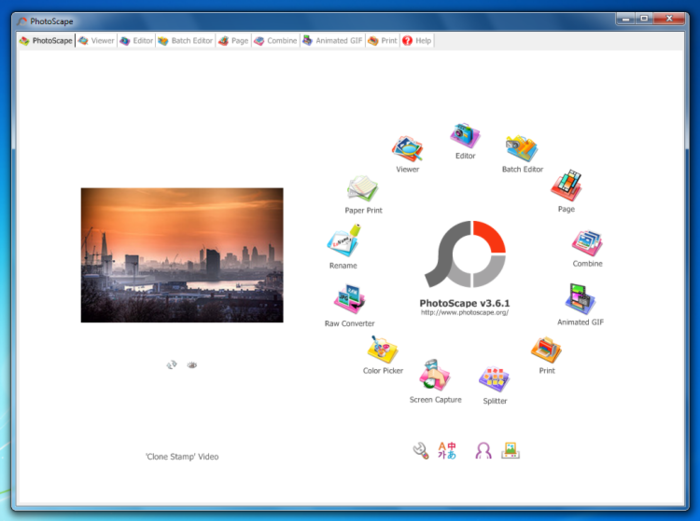
Task: Open settings wrench icon at bottom
Action: click(x=421, y=450)
